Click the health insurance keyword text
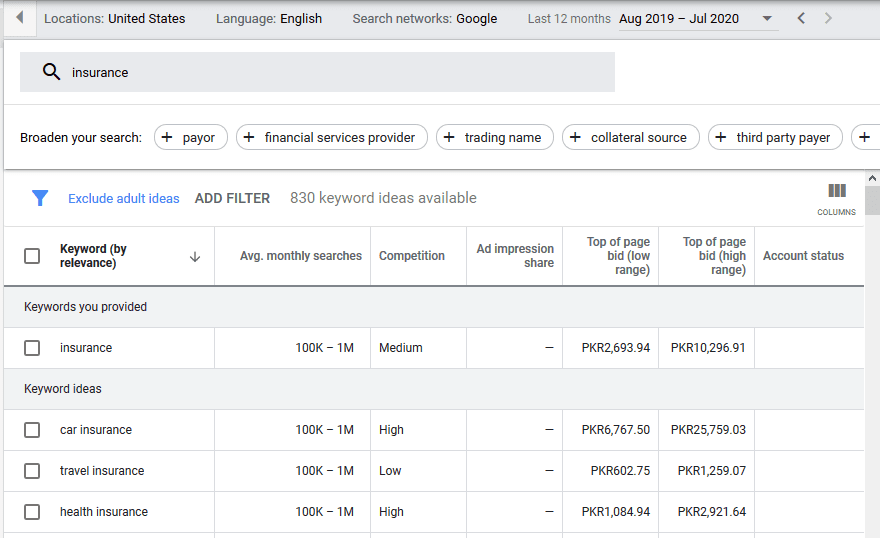Image resolution: width=880 pixels, height=538 pixels. click(104, 512)
